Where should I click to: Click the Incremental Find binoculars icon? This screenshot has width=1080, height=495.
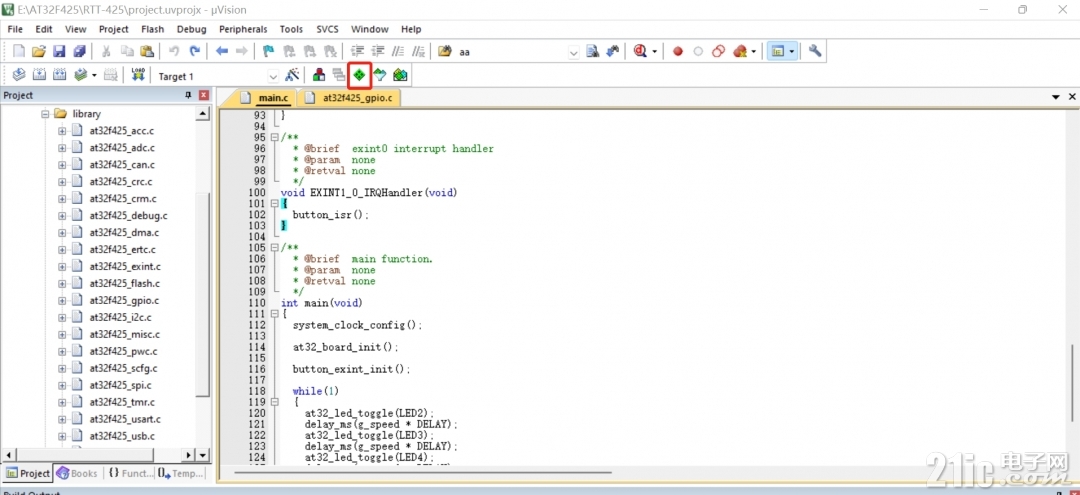pos(612,51)
